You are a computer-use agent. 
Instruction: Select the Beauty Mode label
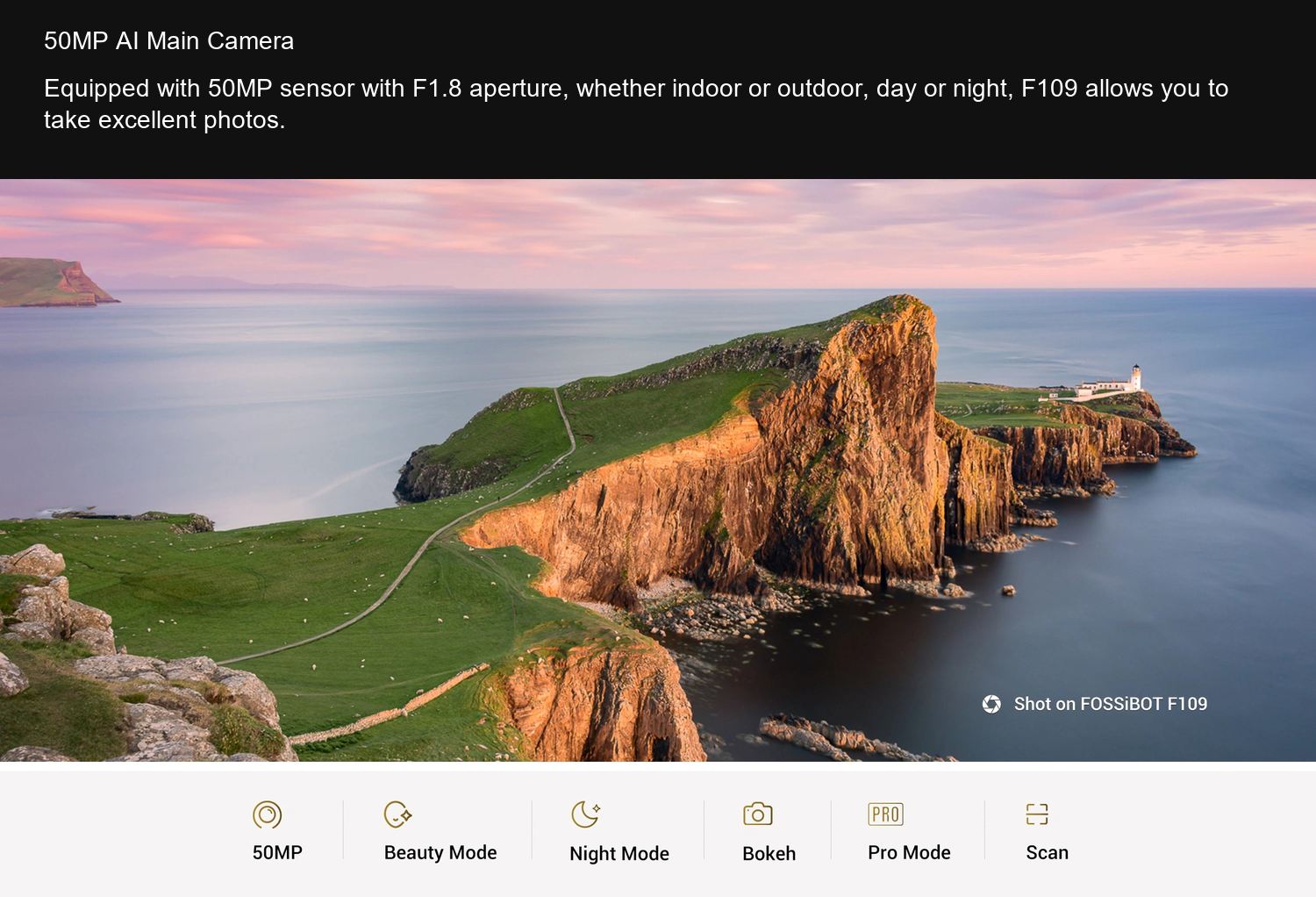pos(440,853)
